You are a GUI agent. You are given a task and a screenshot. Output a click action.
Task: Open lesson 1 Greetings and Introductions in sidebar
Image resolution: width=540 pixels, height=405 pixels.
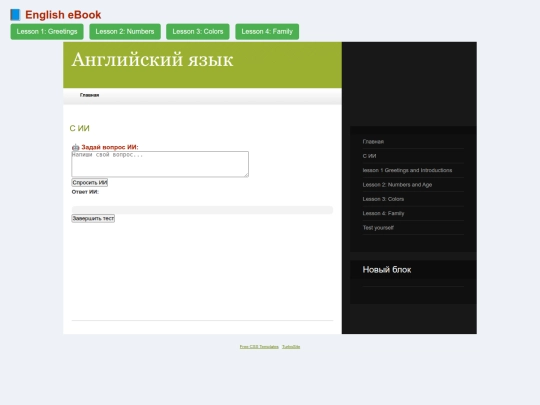tap(407, 170)
